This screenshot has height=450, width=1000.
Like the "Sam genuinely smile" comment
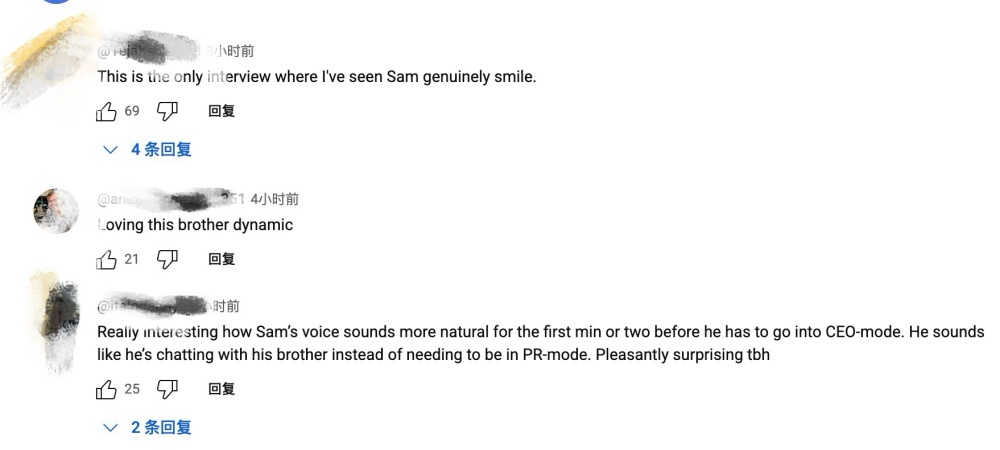point(106,111)
